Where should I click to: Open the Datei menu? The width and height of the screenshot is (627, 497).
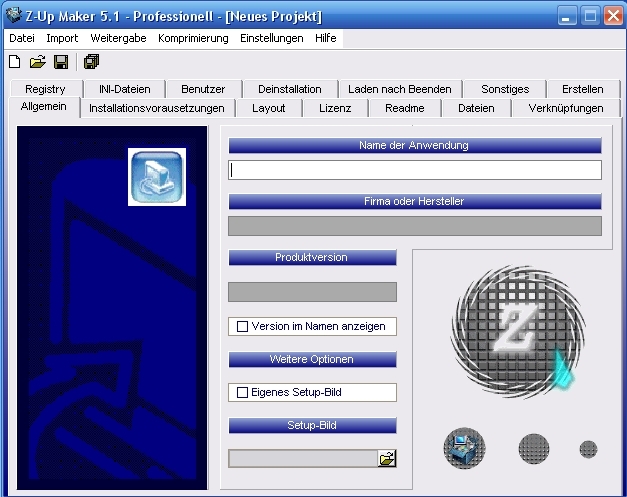tap(22, 38)
